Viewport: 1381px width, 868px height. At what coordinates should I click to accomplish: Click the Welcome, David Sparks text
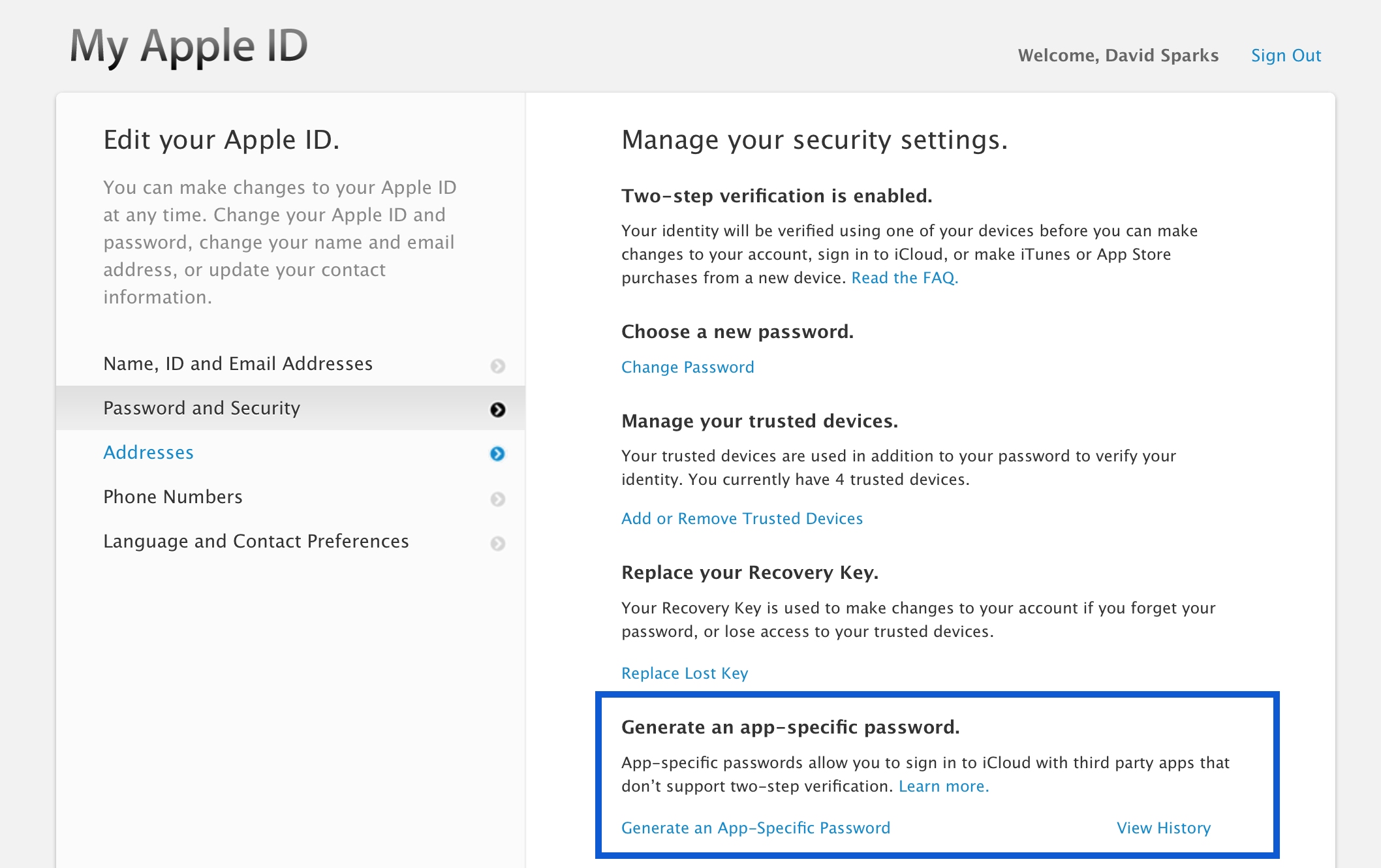[1118, 55]
